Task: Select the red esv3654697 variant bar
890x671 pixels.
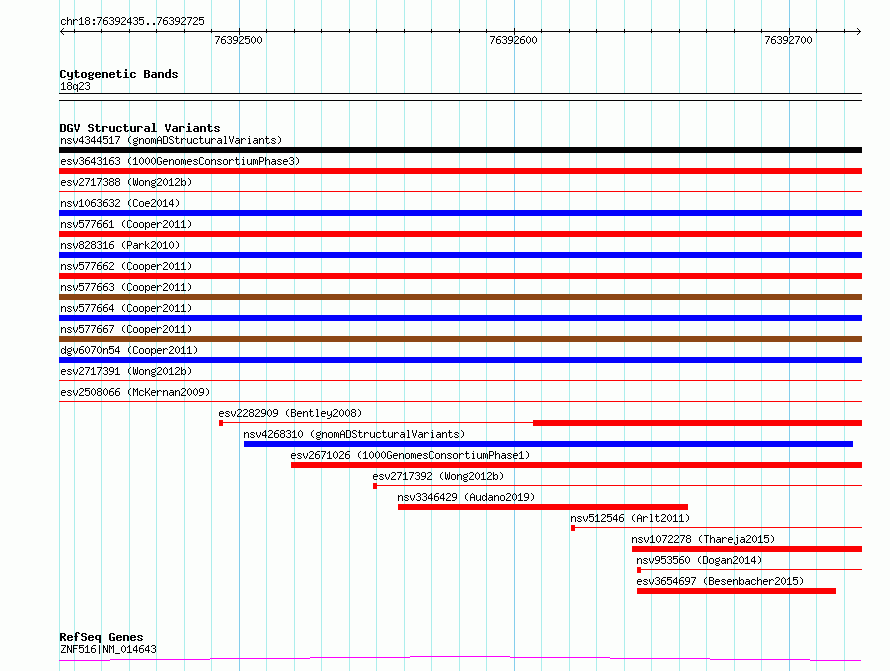Action: [736, 591]
